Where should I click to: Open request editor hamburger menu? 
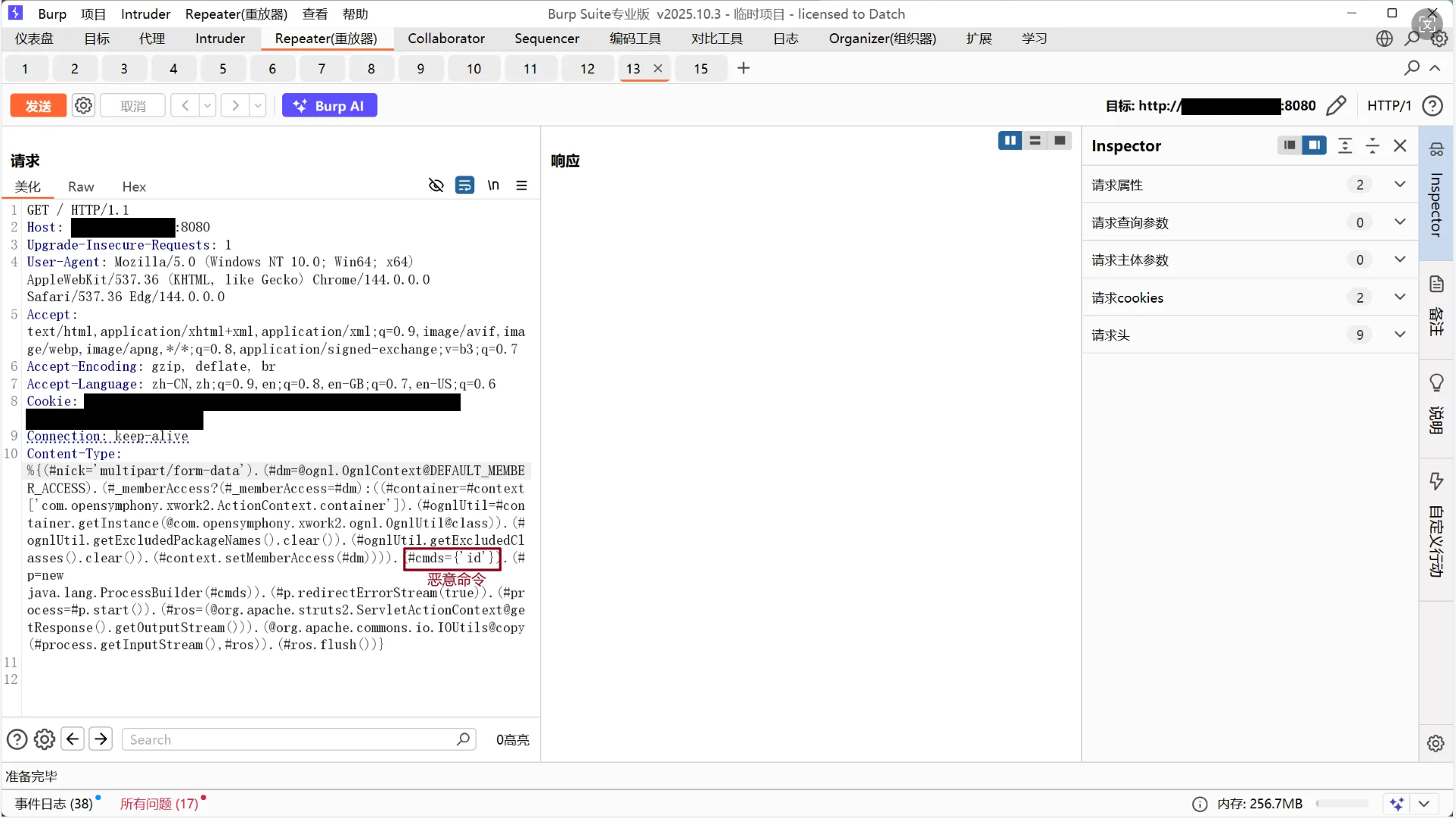[x=522, y=185]
